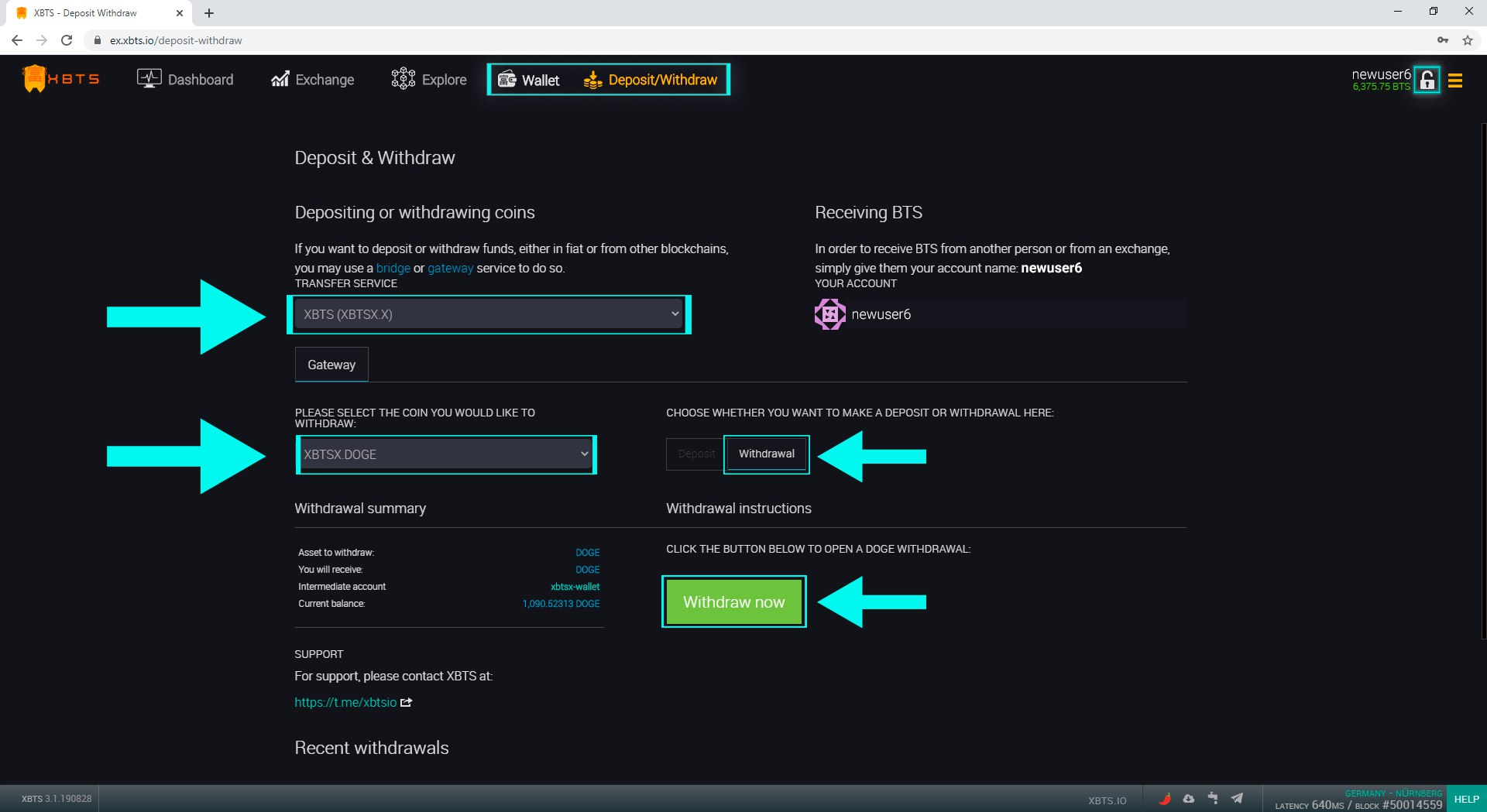Click the 6,375.75 BTS balance in header
The height and width of the screenshot is (812, 1487).
(1381, 87)
